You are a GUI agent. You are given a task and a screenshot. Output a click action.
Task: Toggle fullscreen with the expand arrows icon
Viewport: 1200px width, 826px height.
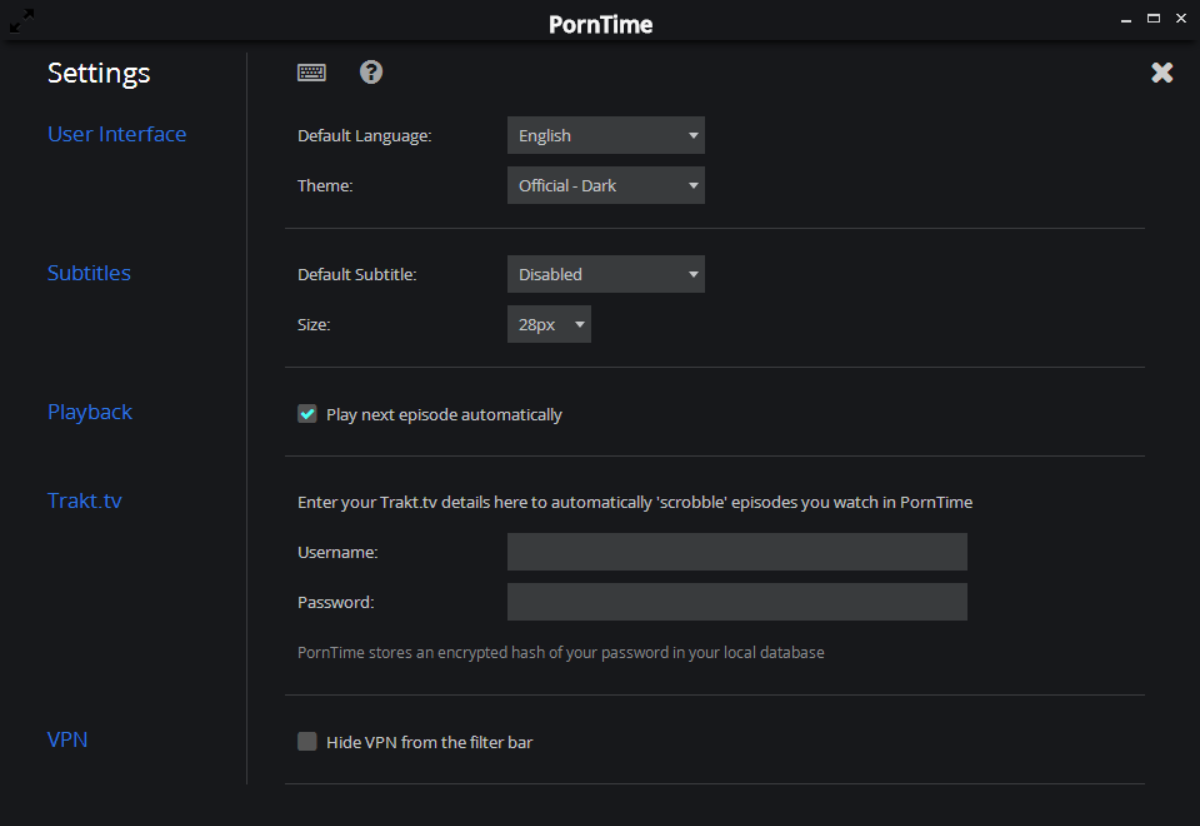click(21, 20)
